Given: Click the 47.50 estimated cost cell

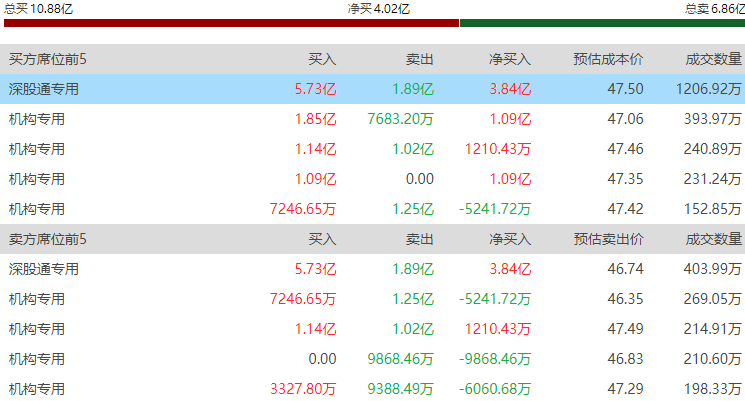Looking at the screenshot, I should pos(625,89).
